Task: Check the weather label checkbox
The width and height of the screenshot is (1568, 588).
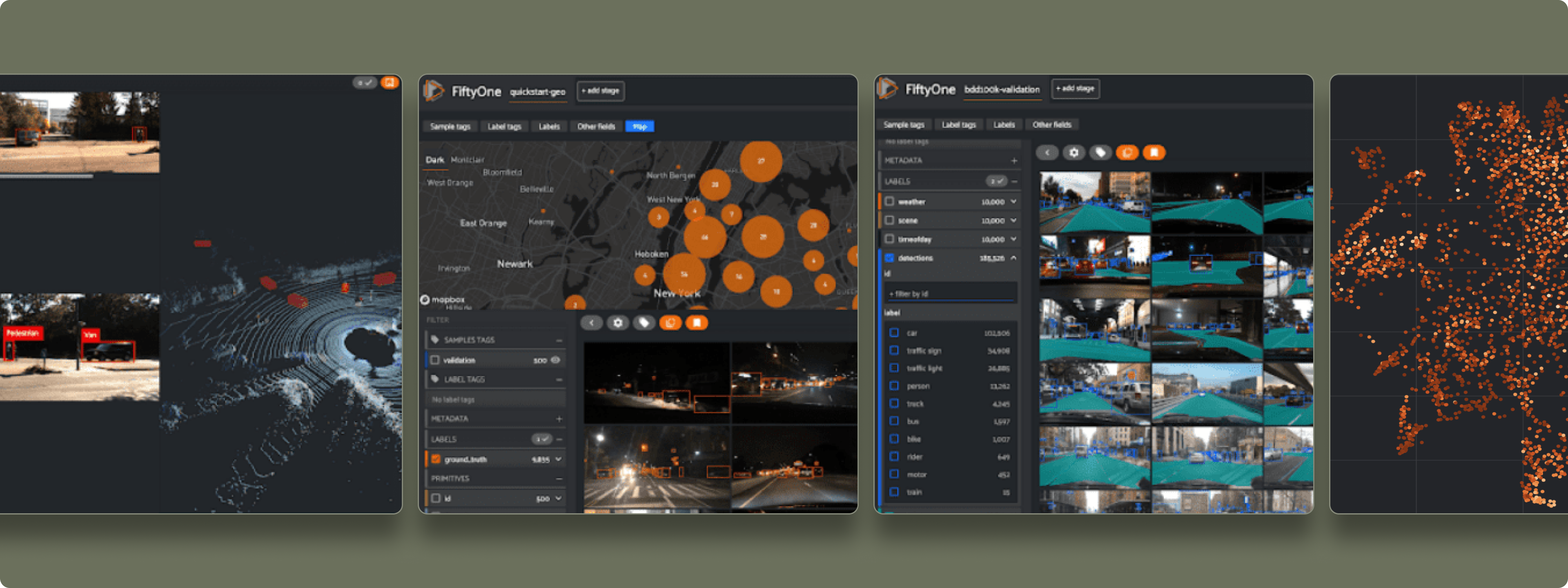Action: (x=890, y=201)
